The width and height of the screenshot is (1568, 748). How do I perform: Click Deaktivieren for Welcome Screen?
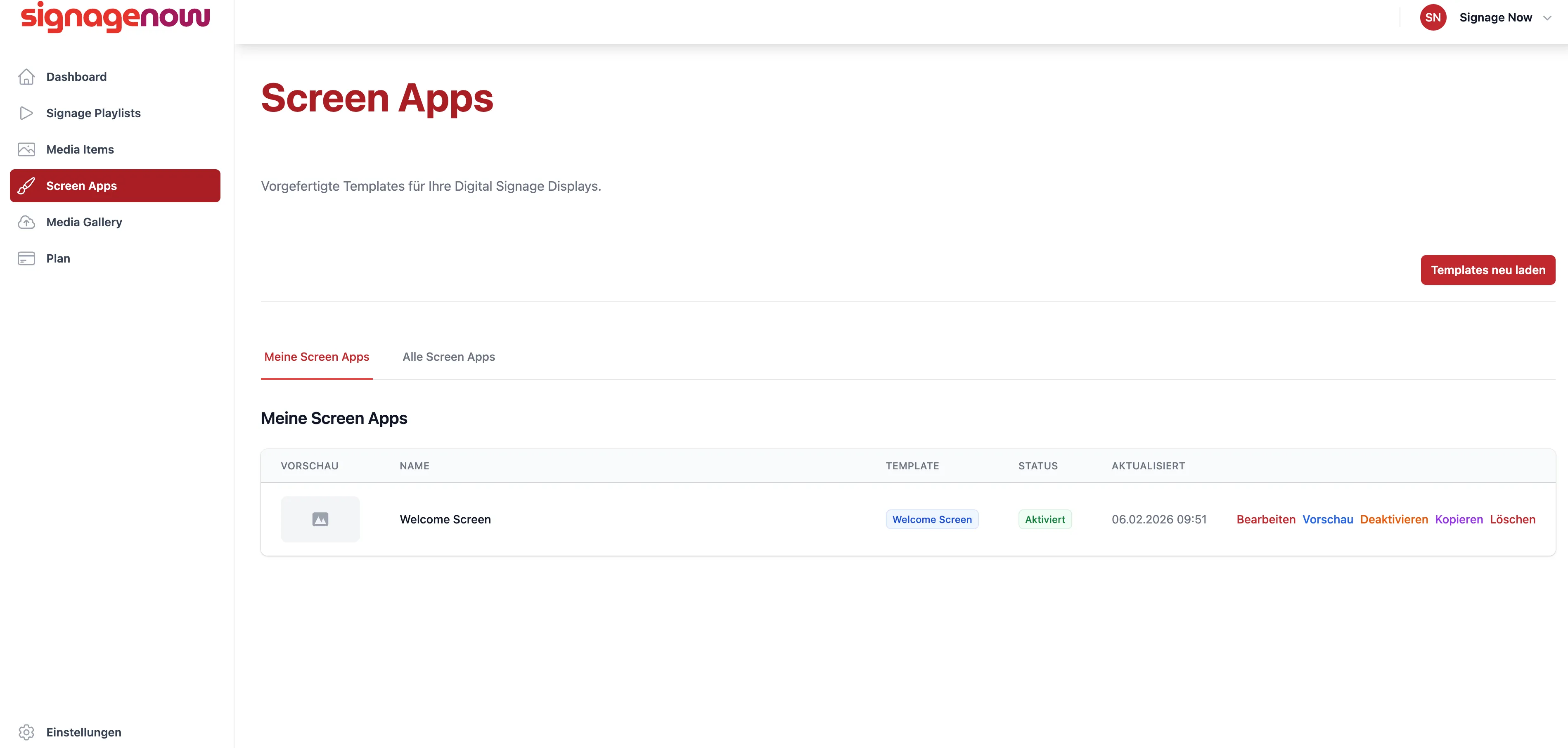[1394, 520]
